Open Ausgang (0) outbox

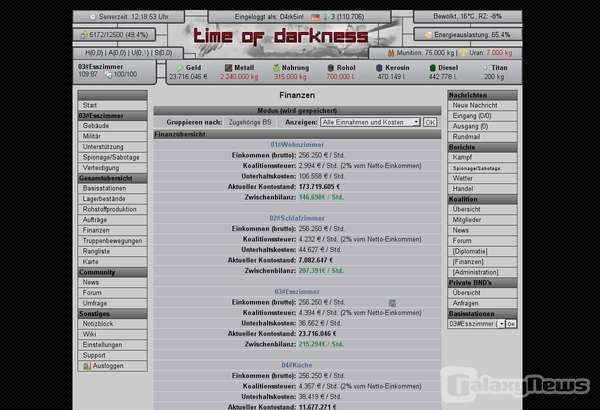483,126
